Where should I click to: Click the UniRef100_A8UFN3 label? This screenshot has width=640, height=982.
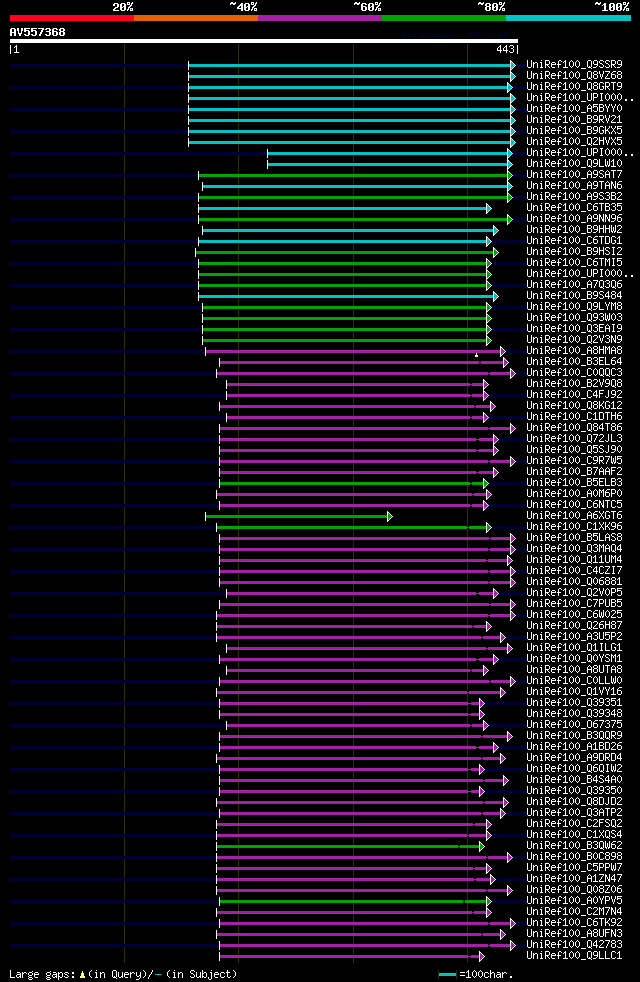(574, 934)
